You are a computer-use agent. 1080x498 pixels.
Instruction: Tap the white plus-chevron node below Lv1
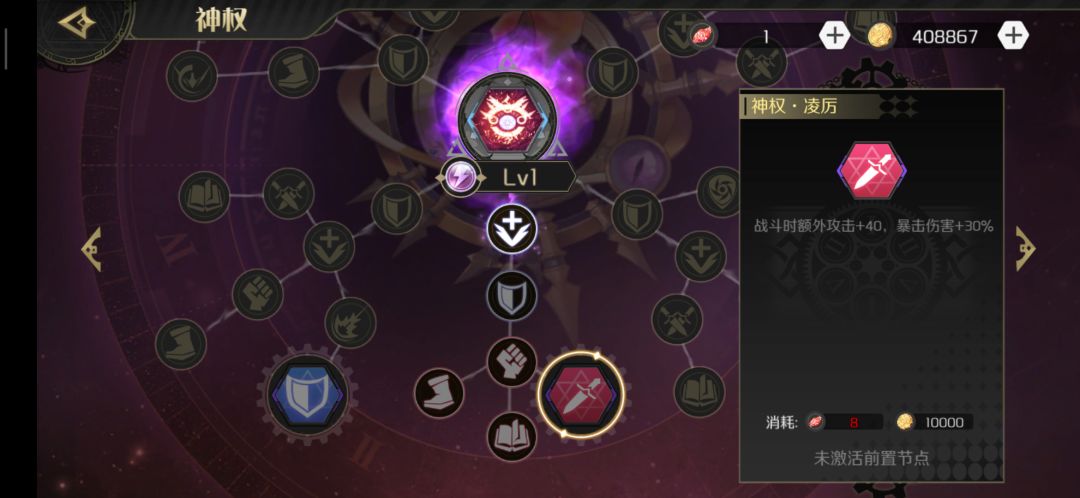(512, 230)
